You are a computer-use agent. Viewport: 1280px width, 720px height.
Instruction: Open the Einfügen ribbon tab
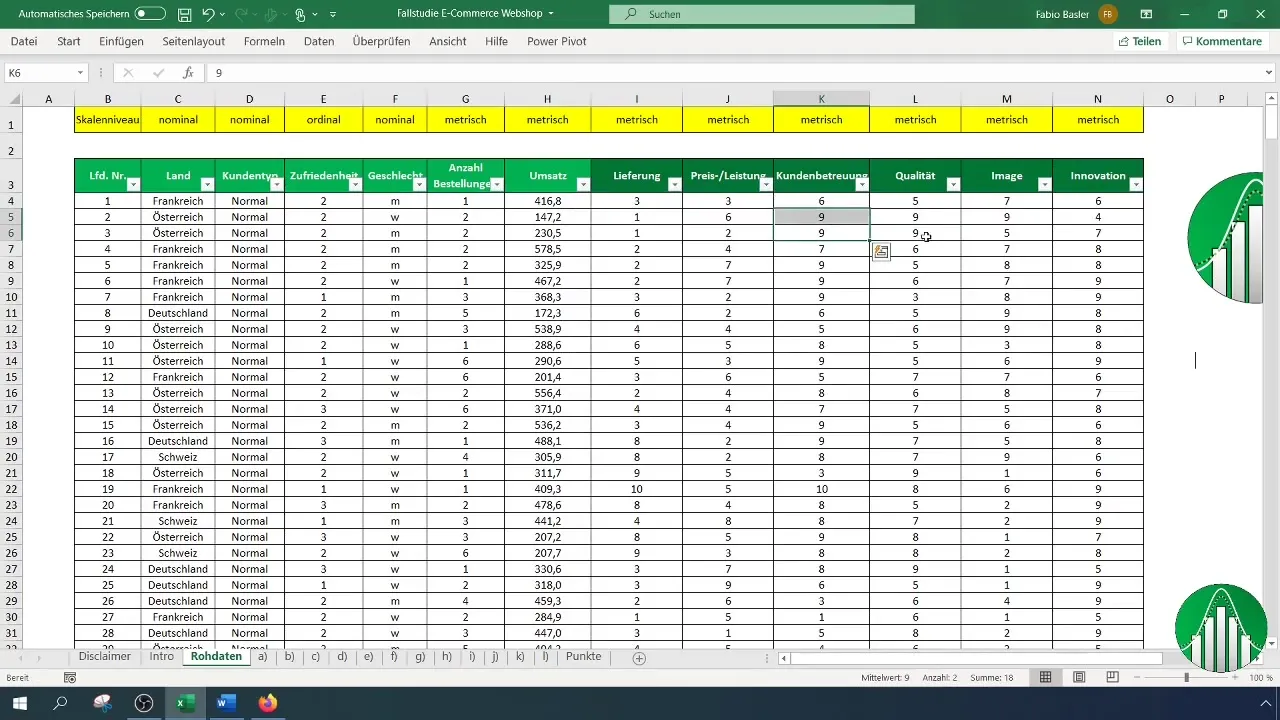click(121, 41)
